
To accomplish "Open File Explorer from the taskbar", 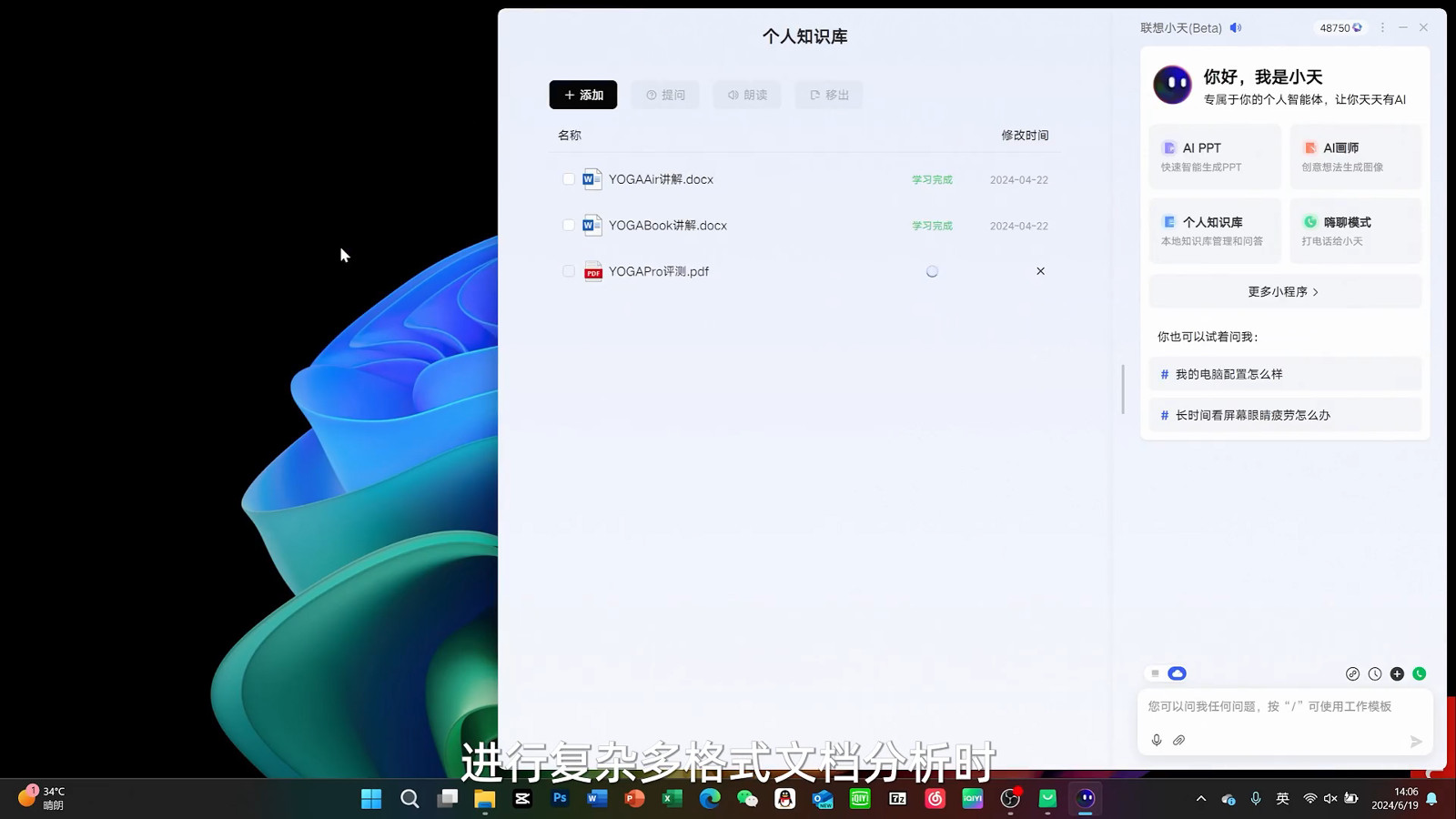I will click(x=484, y=799).
